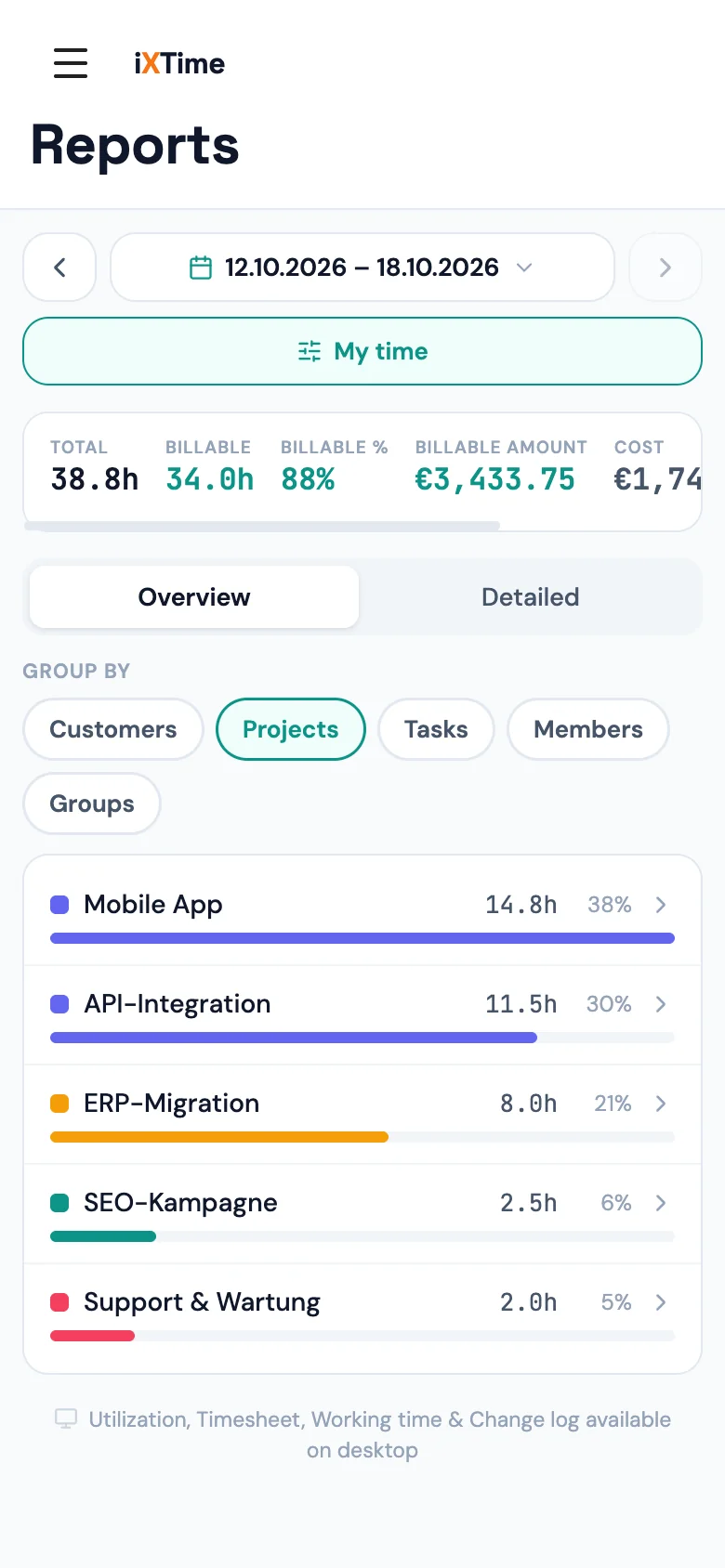This screenshot has width=725, height=1568.
Task: Select the Mobile App project name
Action: 153,905
